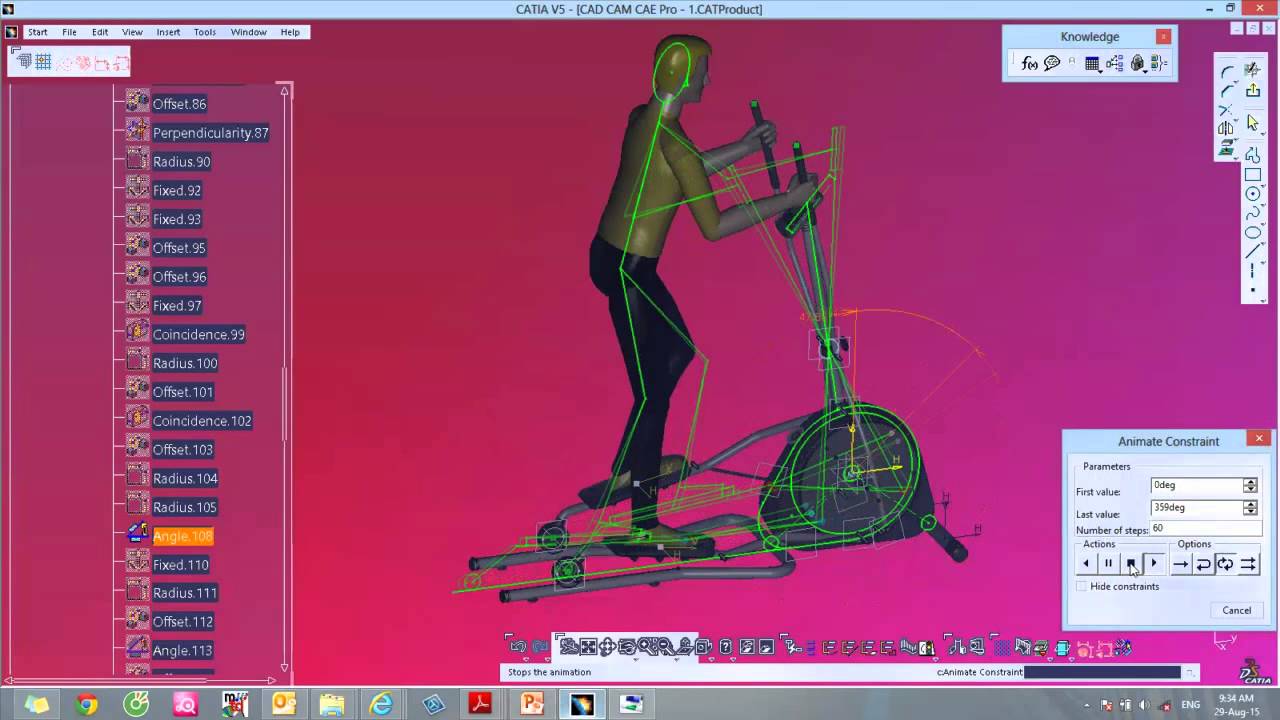Image resolution: width=1280 pixels, height=720 pixels.
Task: Select the Reverse animation option
Action: pos(1203,564)
